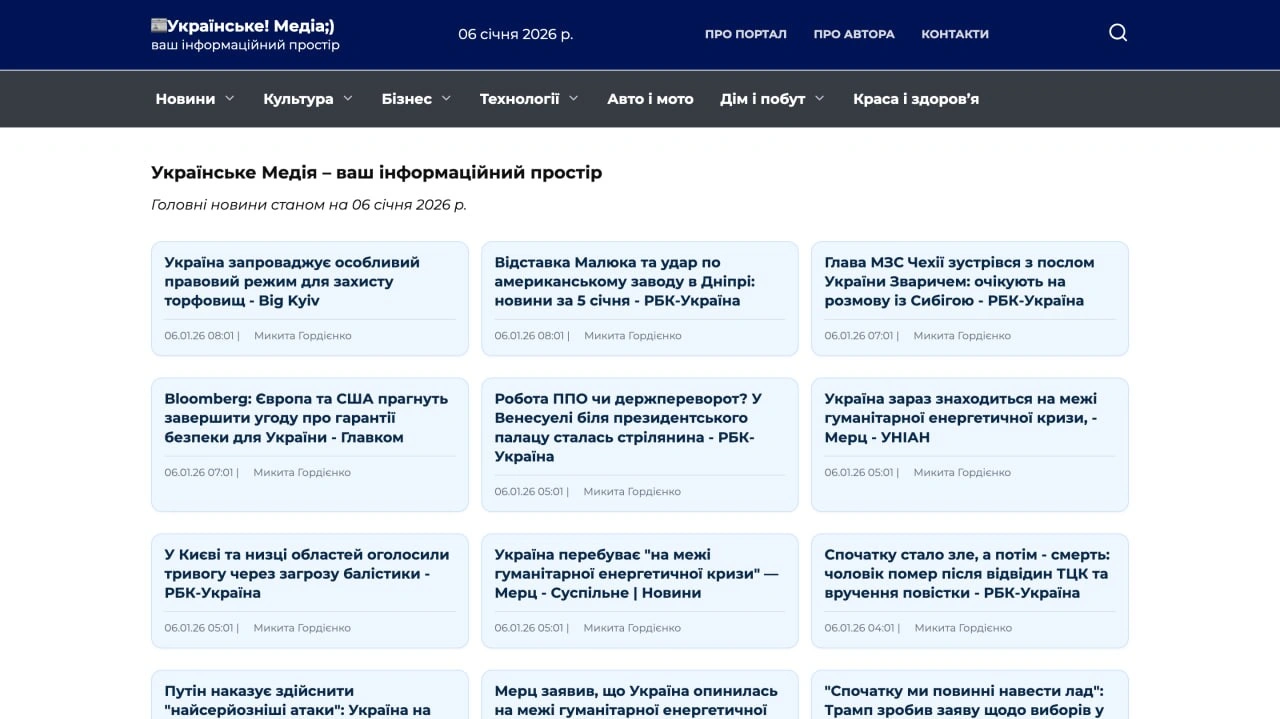Click heading Українське Медія – ваш інформаційний простір

tap(377, 172)
